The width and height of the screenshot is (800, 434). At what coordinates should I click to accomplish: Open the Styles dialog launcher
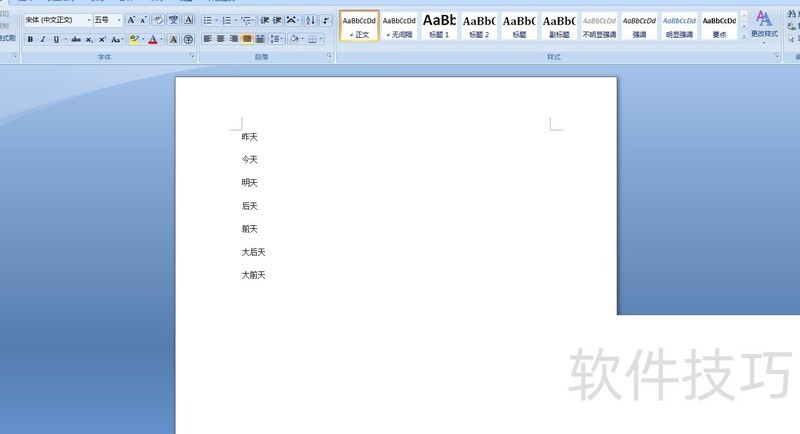click(x=777, y=56)
